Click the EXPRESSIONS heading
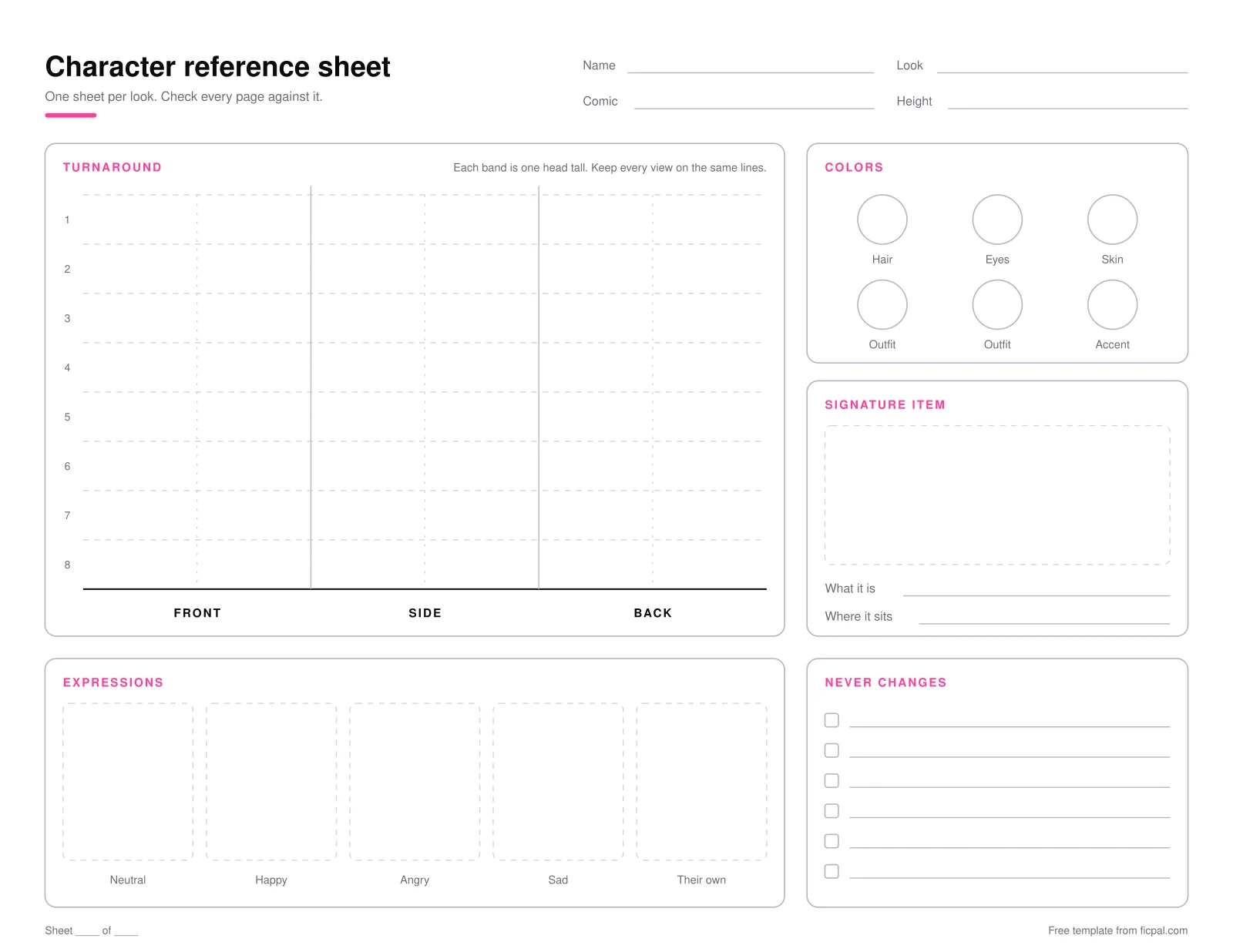Viewport: 1233px width, 952px height. 113,682
